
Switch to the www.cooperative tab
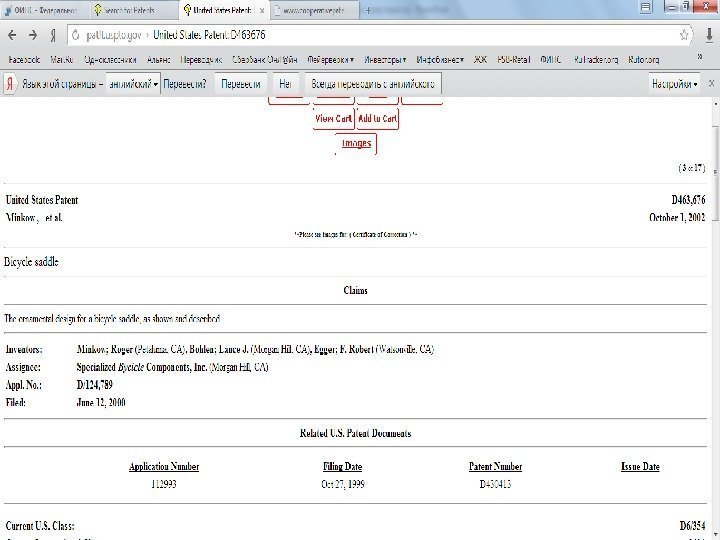[x=314, y=10]
